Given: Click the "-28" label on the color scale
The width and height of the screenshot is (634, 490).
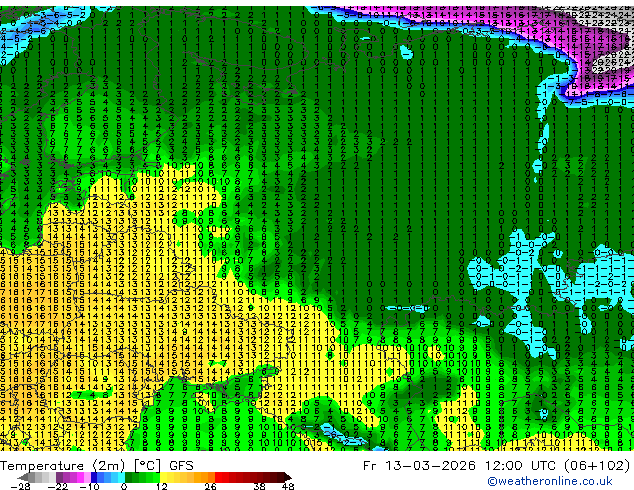Looking at the screenshot, I should [20, 486].
